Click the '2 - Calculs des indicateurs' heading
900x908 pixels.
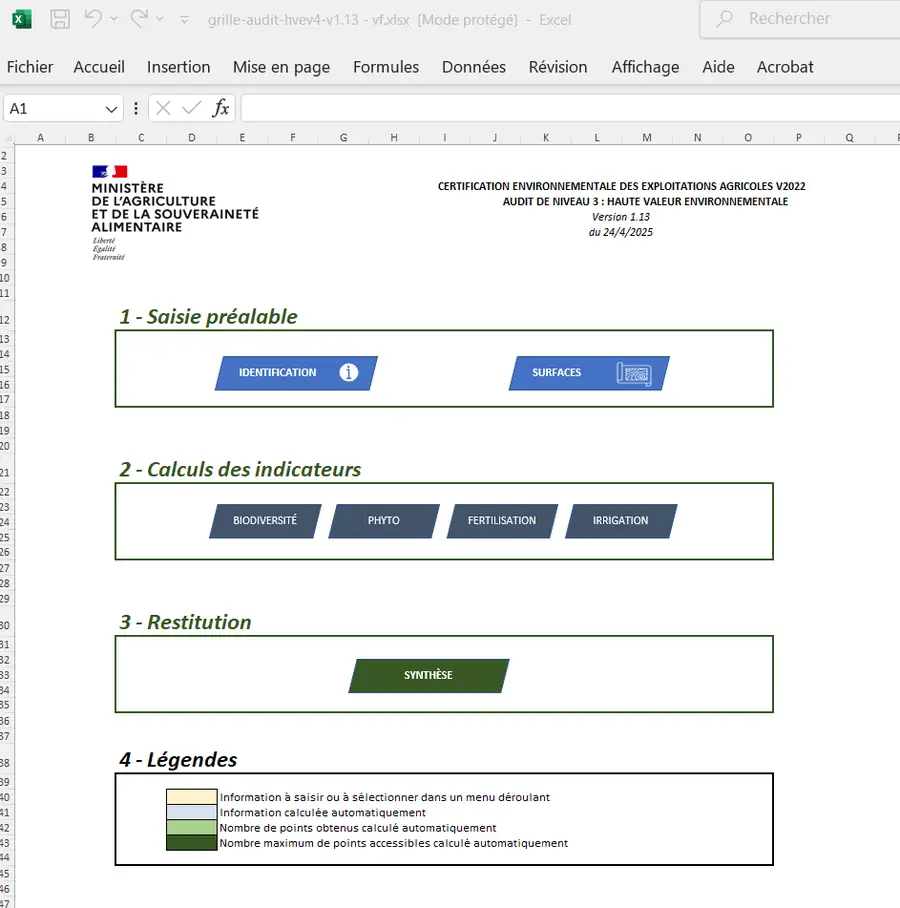(x=240, y=470)
